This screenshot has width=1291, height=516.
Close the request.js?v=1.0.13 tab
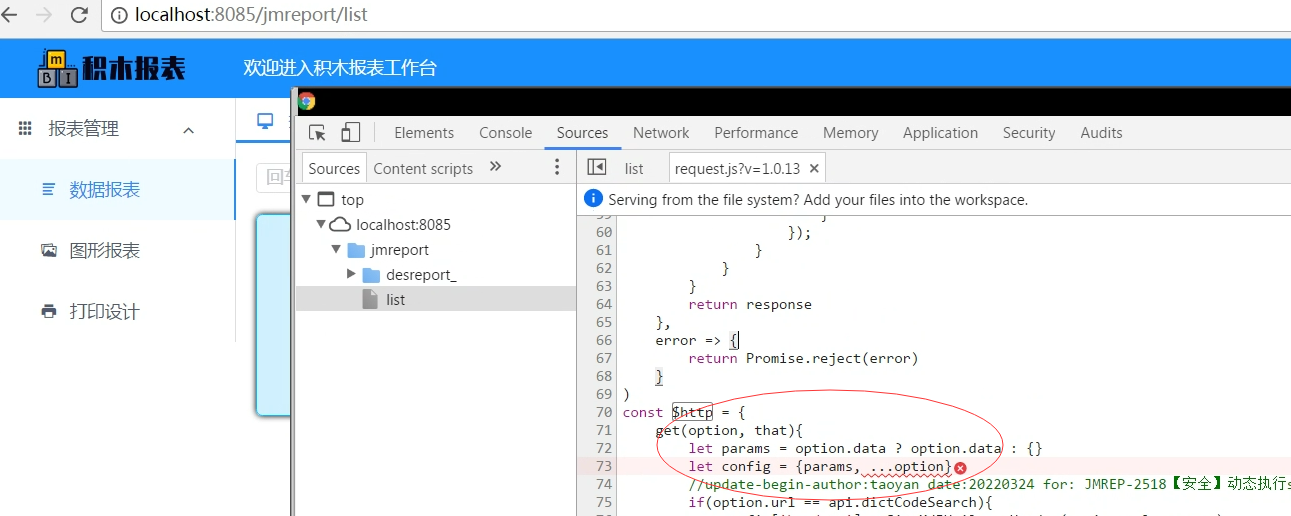(x=814, y=168)
